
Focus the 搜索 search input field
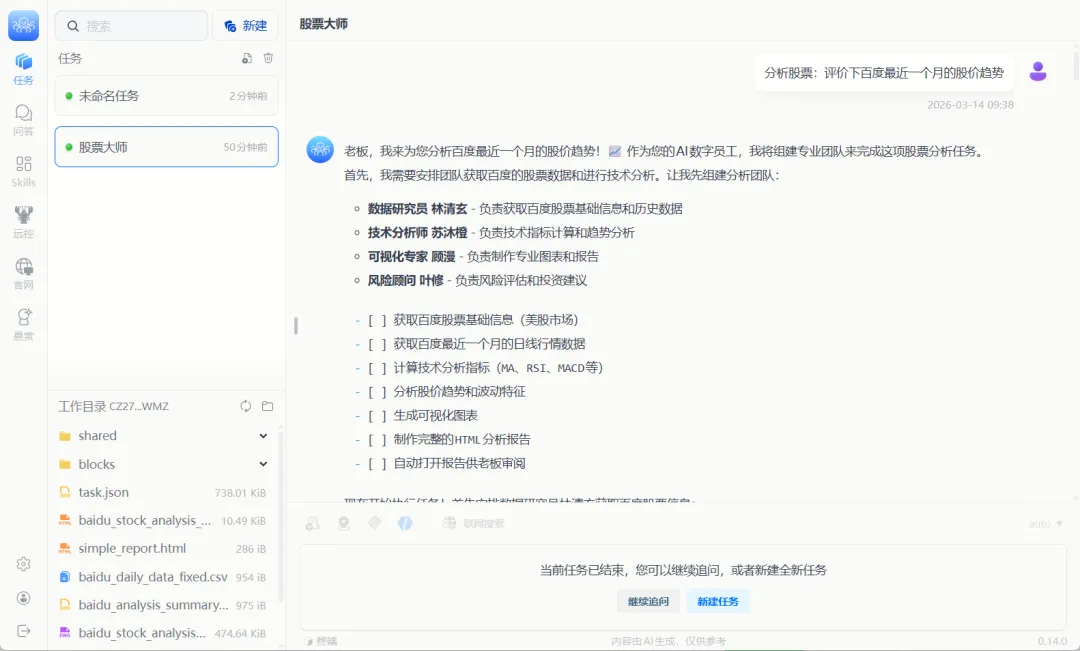(132, 26)
